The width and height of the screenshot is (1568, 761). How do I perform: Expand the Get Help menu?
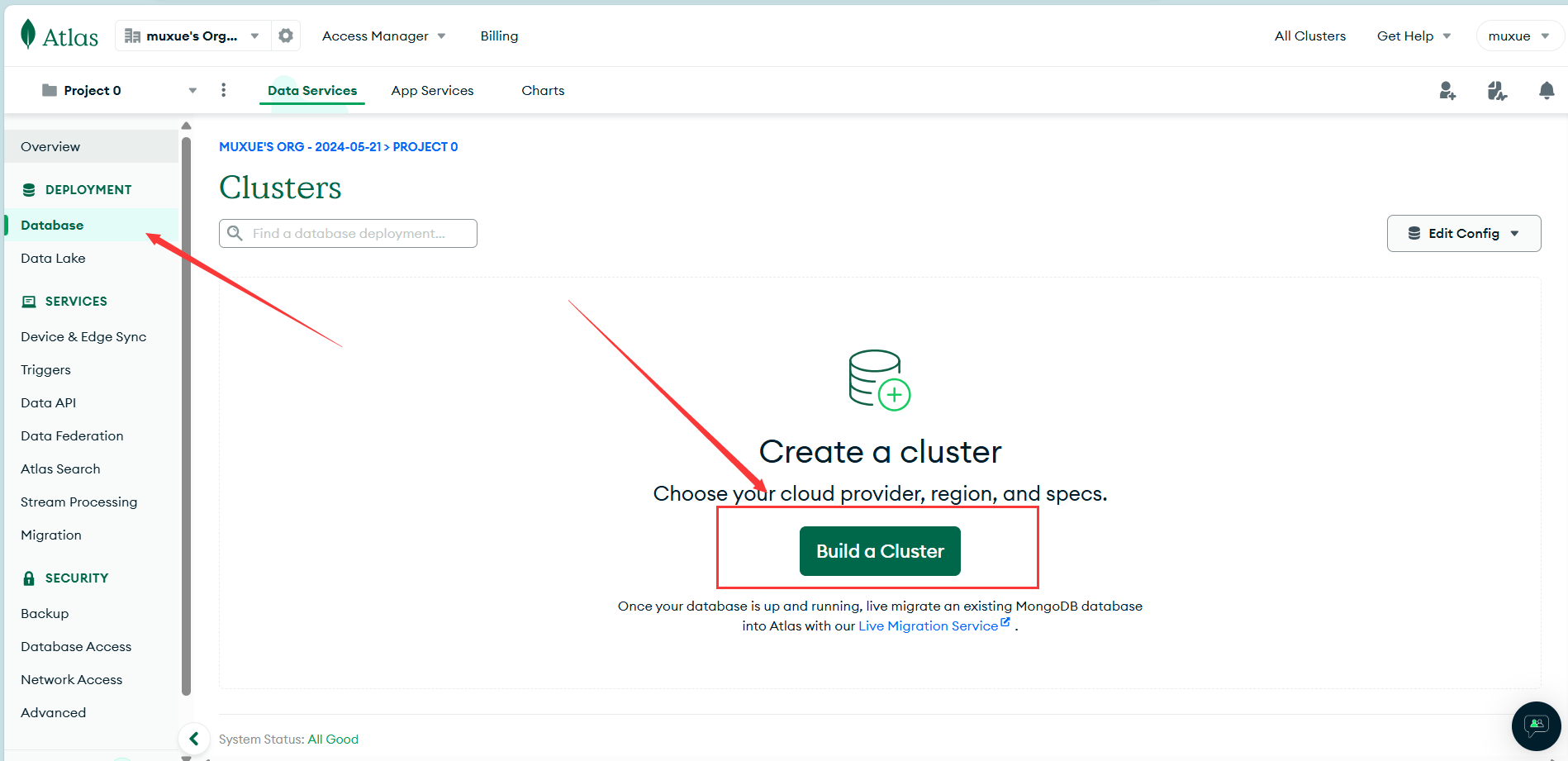(x=1414, y=36)
